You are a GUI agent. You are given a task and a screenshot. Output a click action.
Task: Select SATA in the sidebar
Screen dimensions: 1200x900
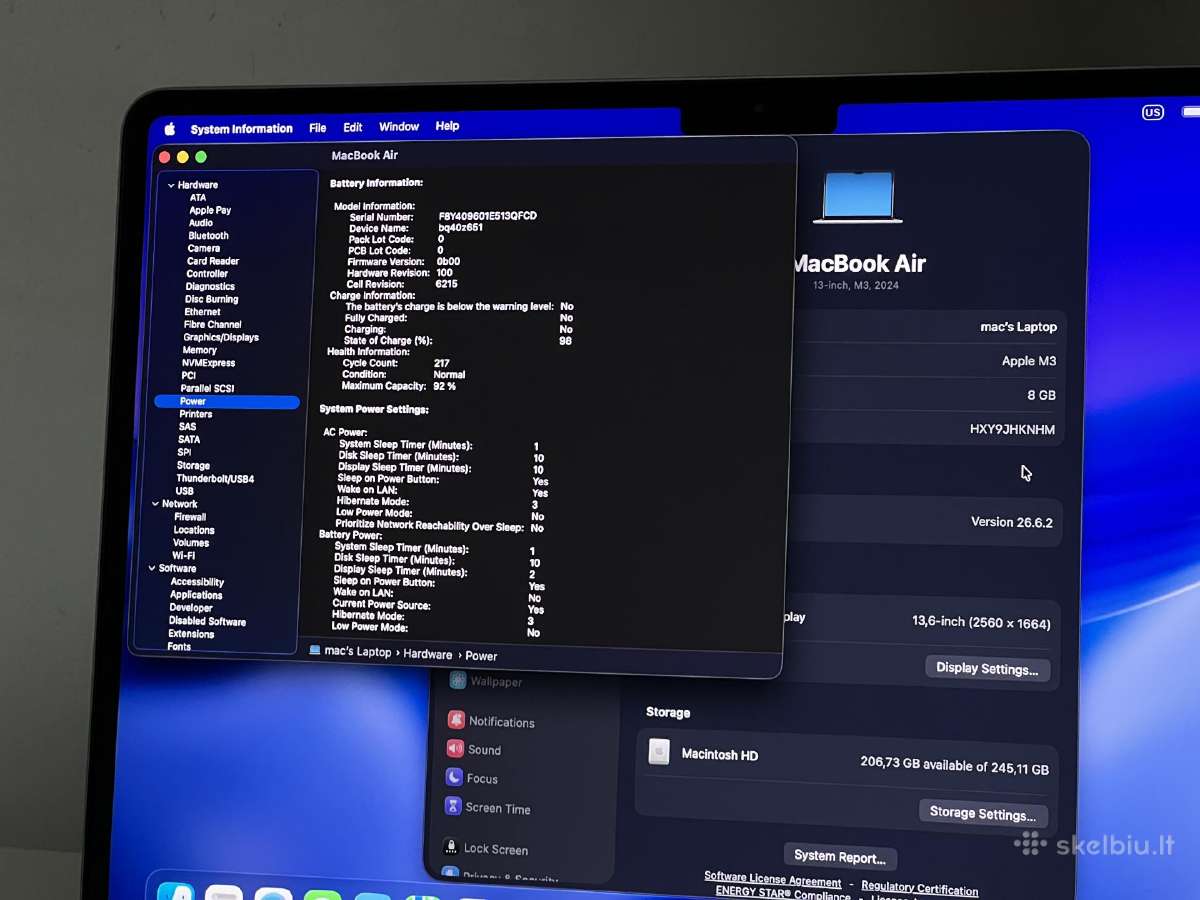[189, 439]
